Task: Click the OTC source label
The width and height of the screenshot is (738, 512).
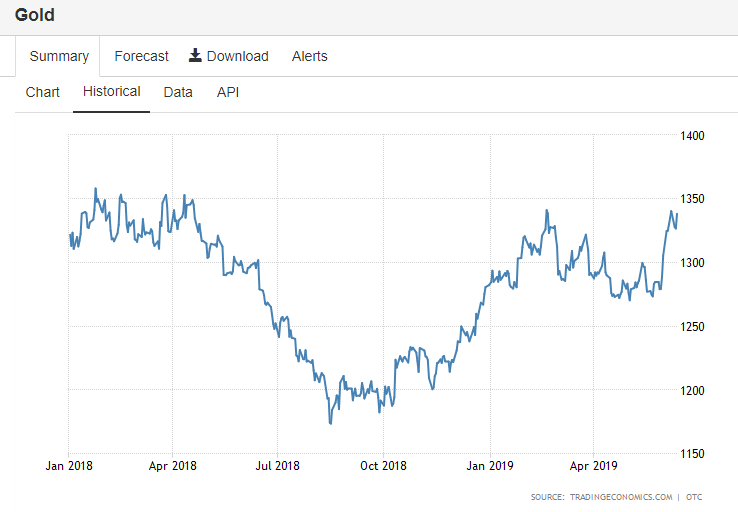Action: 694,497
